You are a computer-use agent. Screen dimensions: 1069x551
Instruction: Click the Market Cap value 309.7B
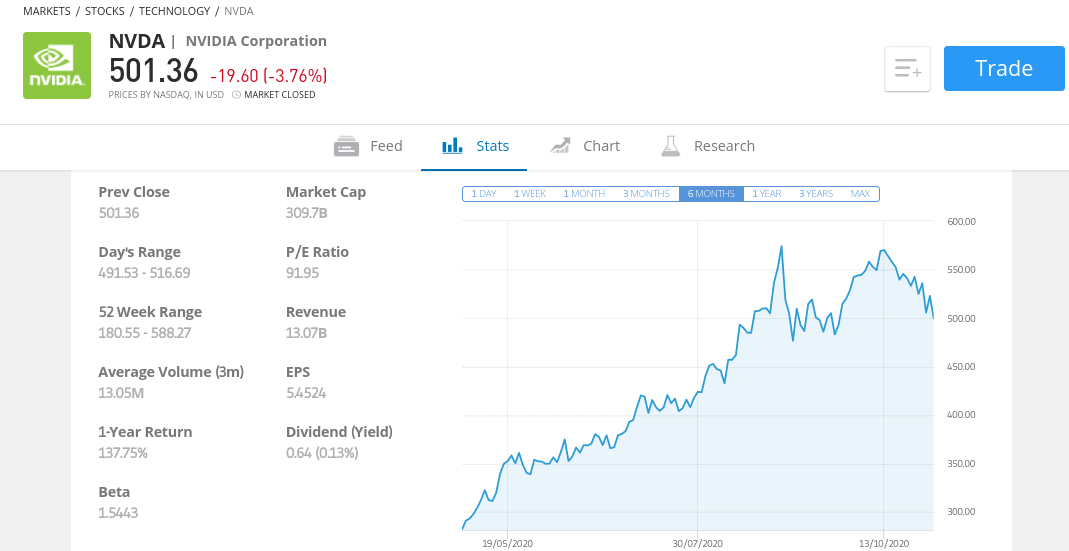(307, 213)
